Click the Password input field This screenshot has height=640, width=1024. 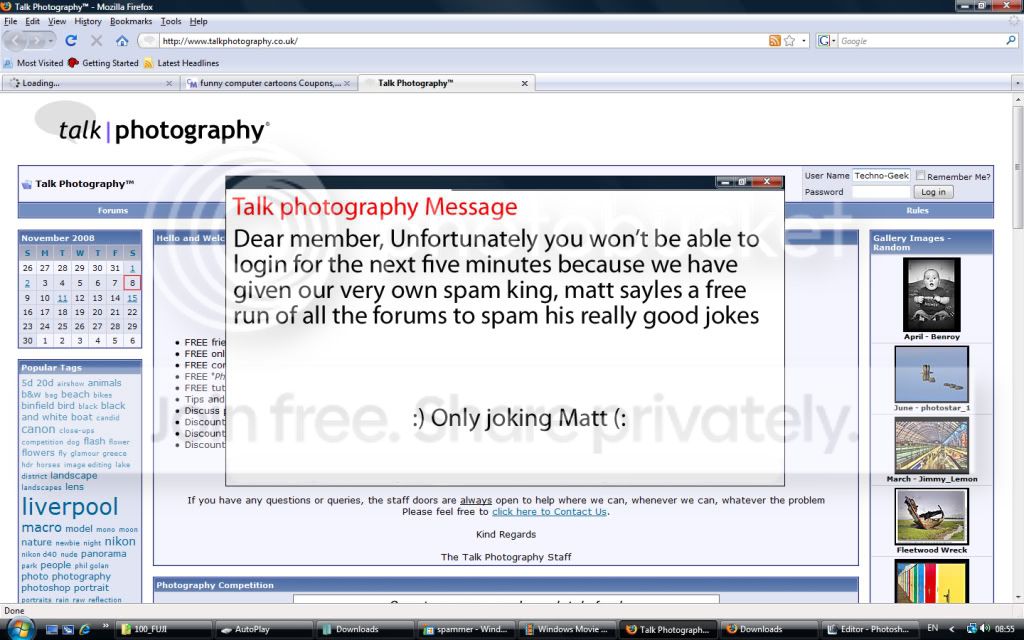point(881,192)
